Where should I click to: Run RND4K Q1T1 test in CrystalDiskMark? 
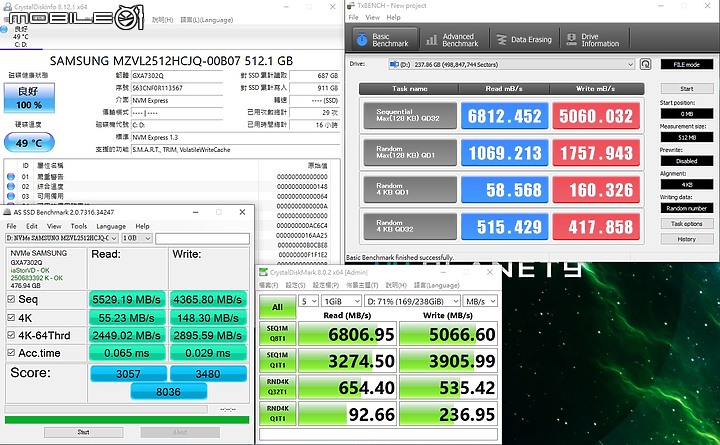click(277, 413)
